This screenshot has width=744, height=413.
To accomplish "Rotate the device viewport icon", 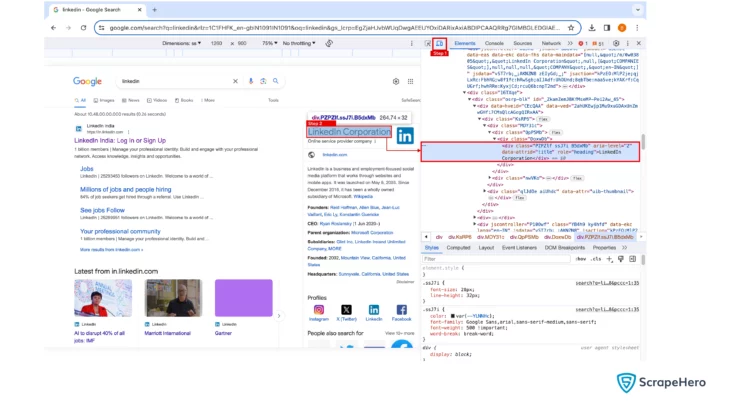I will point(329,43).
